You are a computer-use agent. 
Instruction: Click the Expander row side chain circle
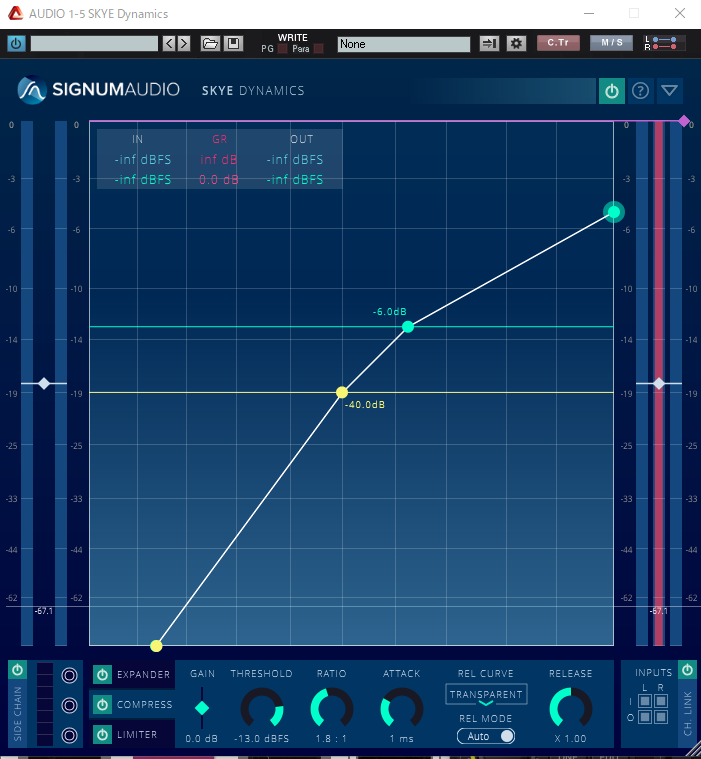pos(69,675)
